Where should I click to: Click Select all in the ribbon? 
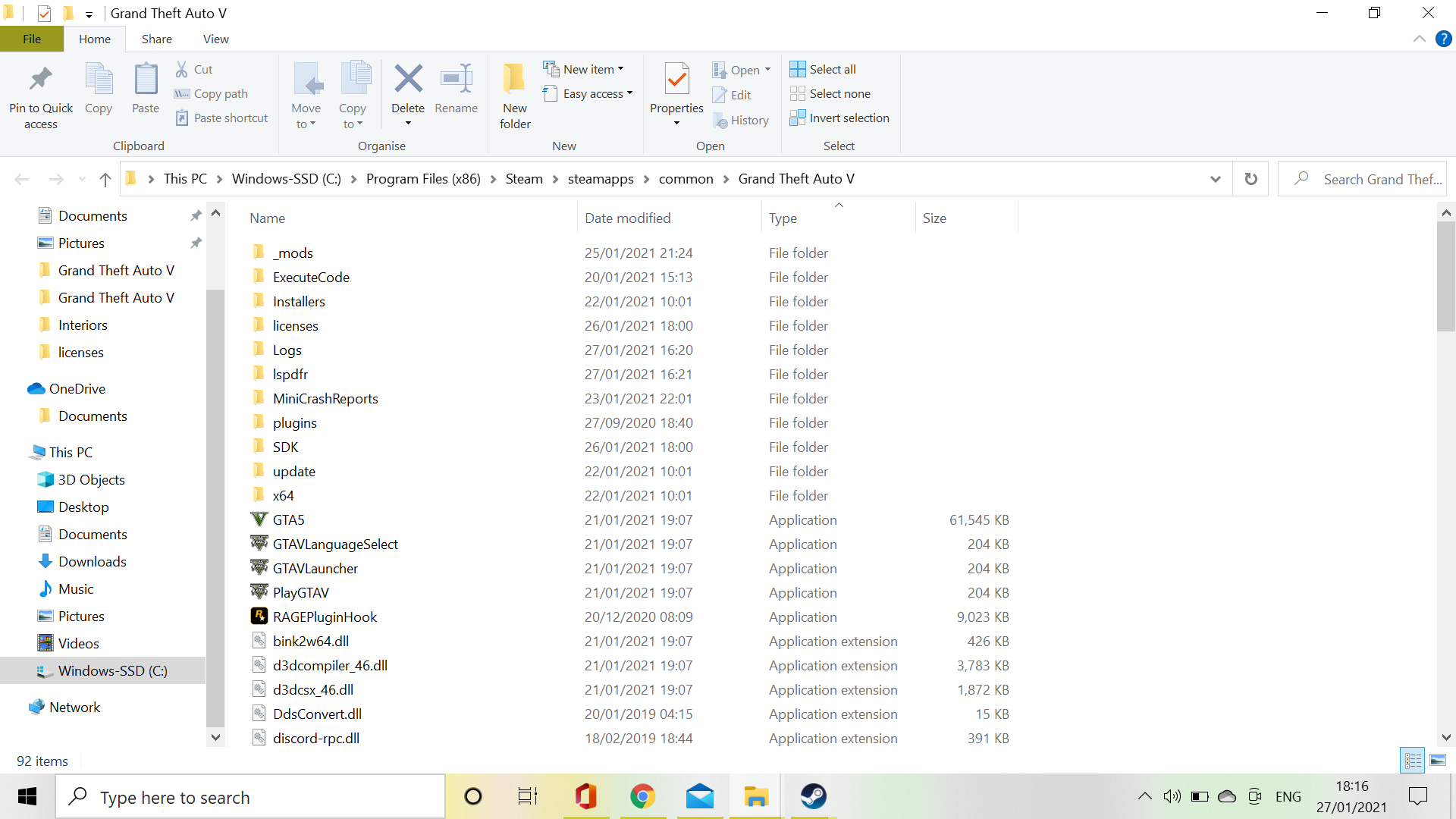[x=824, y=69]
